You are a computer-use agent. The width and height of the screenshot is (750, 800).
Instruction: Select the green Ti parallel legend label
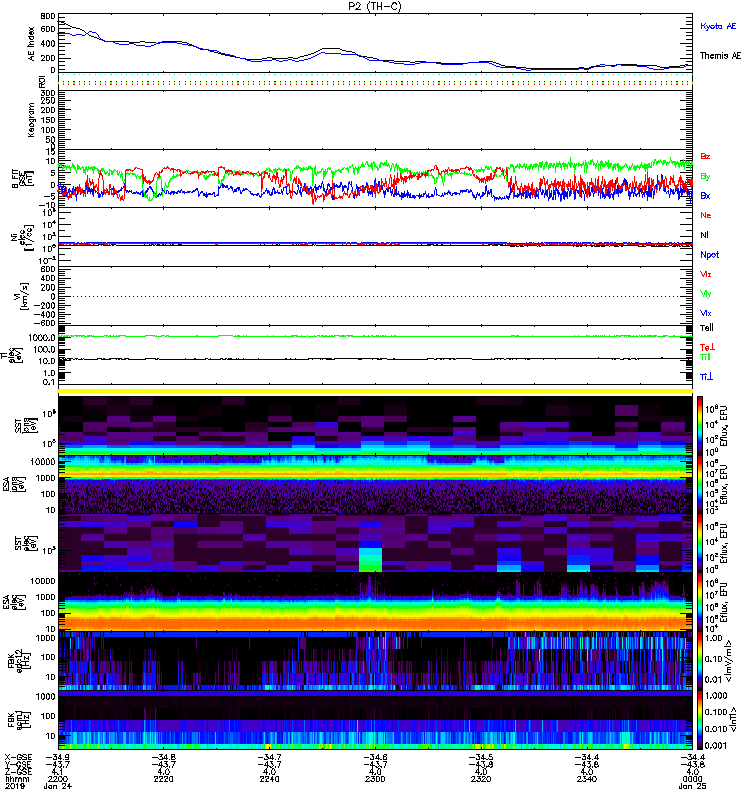(x=705, y=357)
